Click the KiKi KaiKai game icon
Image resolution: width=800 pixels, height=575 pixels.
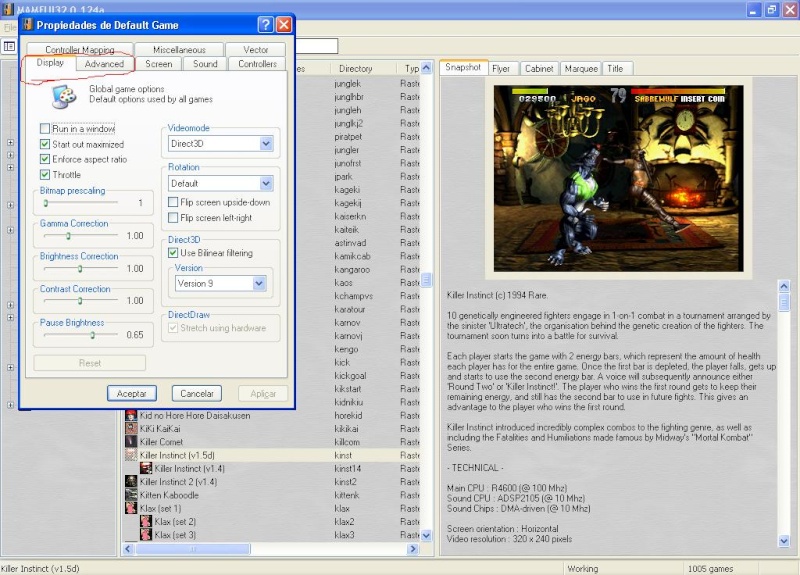tap(131, 429)
